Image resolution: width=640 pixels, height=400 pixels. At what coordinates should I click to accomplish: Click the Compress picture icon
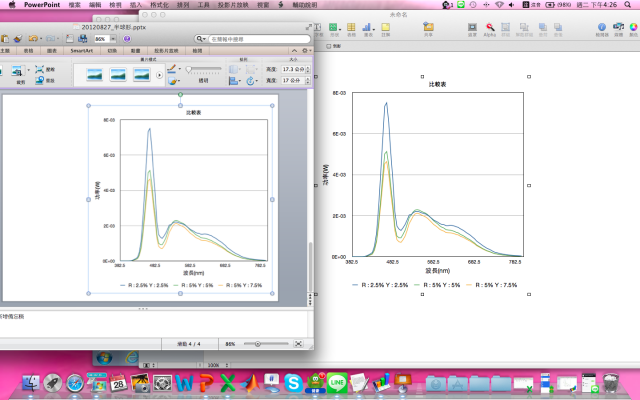tap(40, 69)
